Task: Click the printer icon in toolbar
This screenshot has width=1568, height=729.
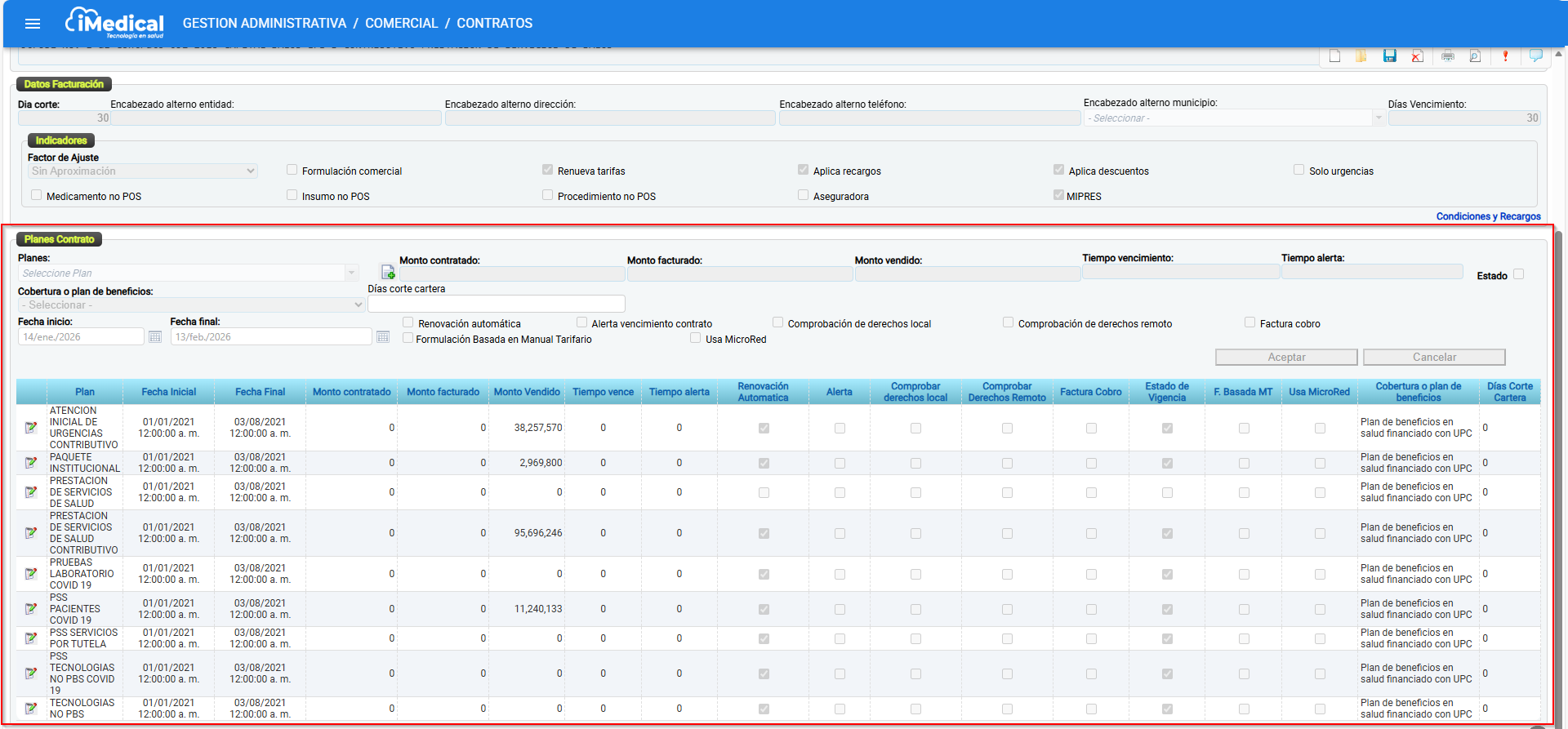Action: [x=1448, y=56]
